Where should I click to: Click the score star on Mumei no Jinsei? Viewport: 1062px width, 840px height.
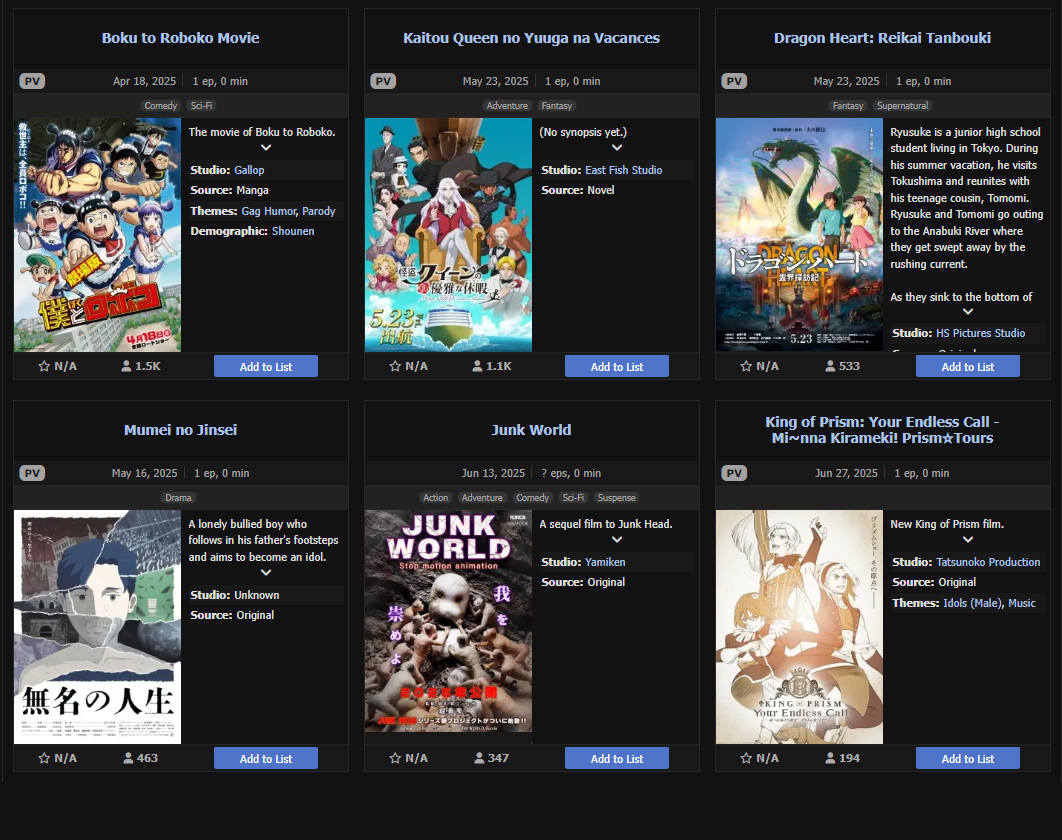(x=44, y=758)
